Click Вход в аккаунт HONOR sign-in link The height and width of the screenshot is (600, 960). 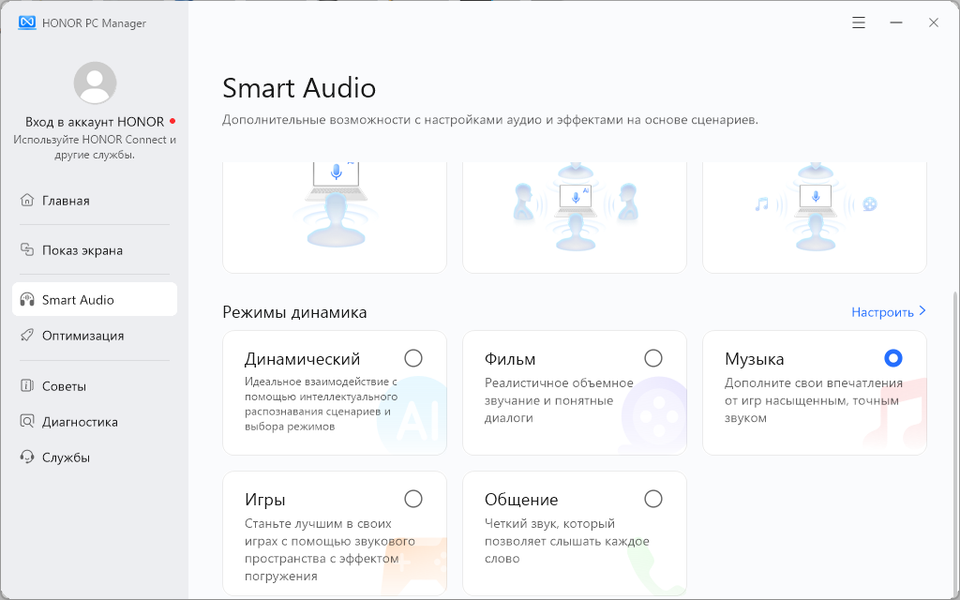pyautogui.click(x=94, y=121)
